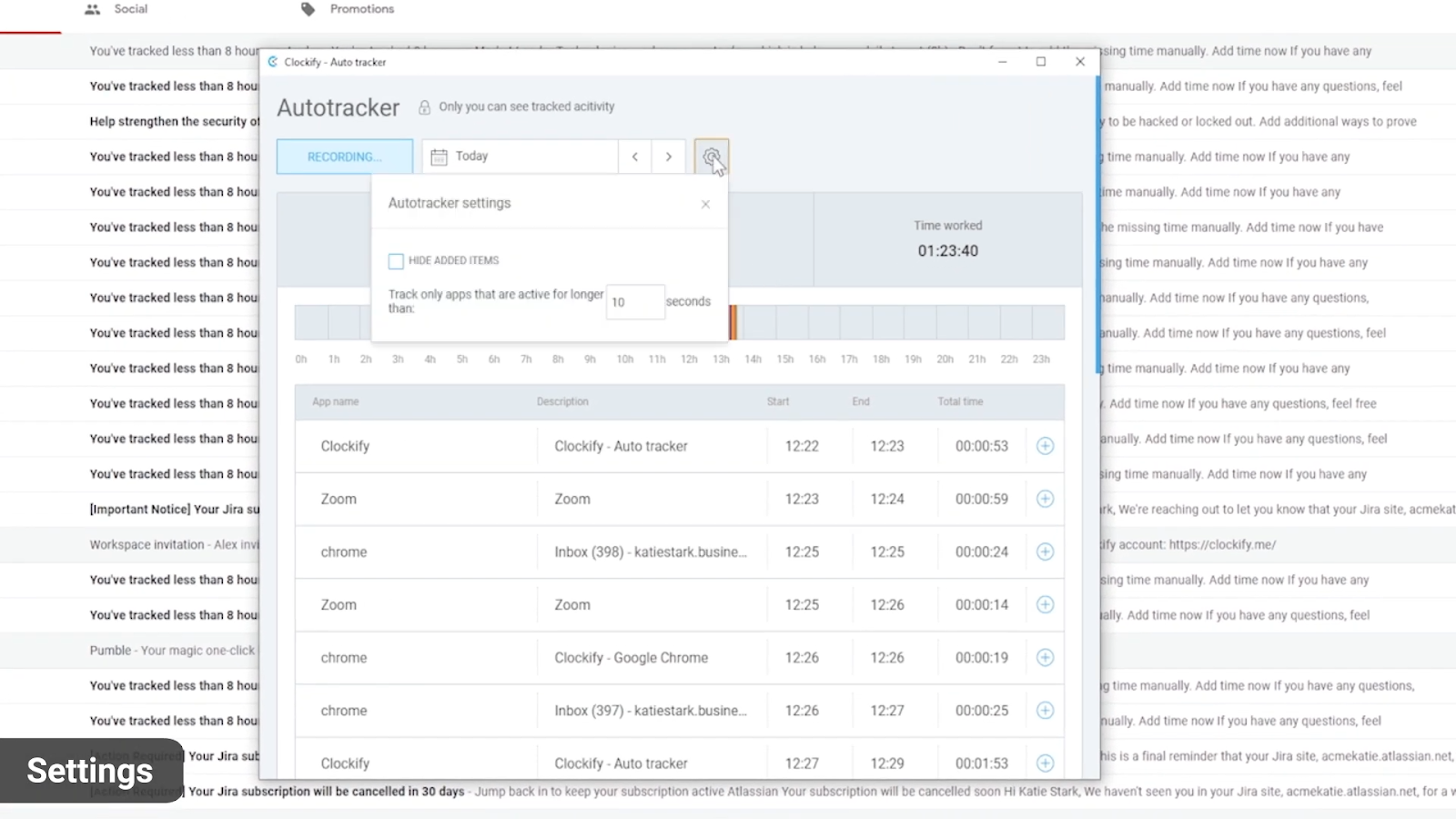Image resolution: width=1456 pixels, height=819 pixels.
Task: Add the Zoom 12:23 entry with plus icon
Action: (x=1045, y=499)
